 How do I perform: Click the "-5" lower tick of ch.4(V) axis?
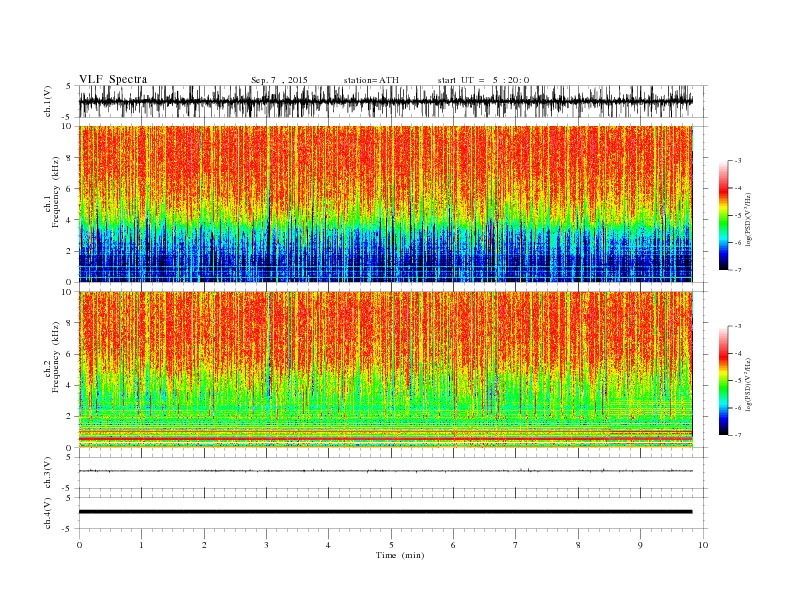coord(68,529)
